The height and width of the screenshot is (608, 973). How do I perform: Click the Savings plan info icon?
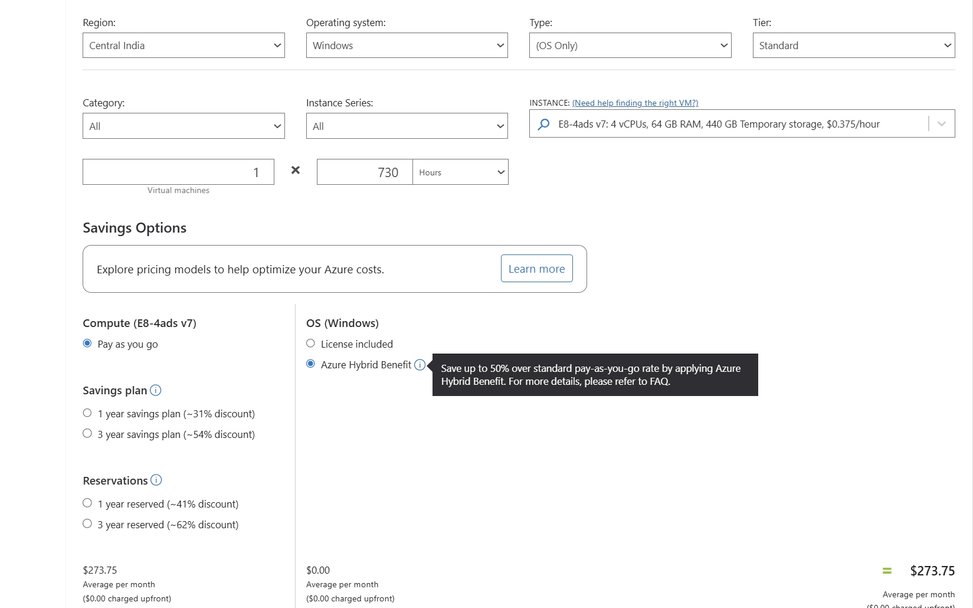coord(156,389)
